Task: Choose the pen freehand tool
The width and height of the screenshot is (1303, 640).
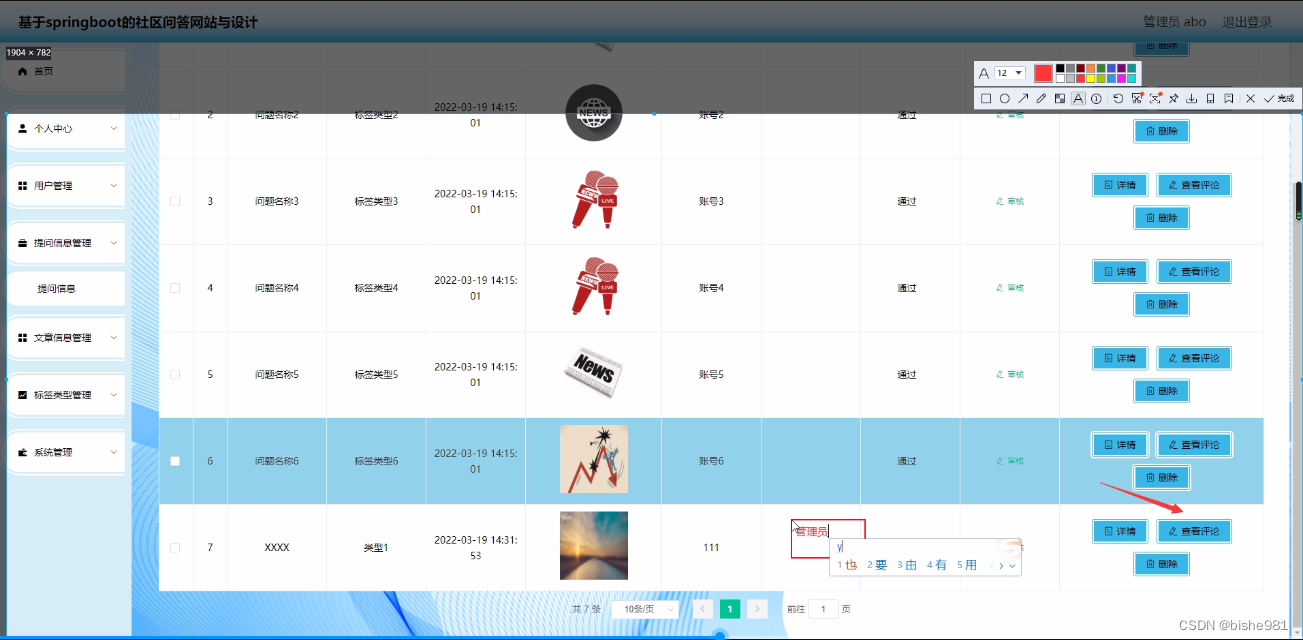Action: pos(1041,97)
